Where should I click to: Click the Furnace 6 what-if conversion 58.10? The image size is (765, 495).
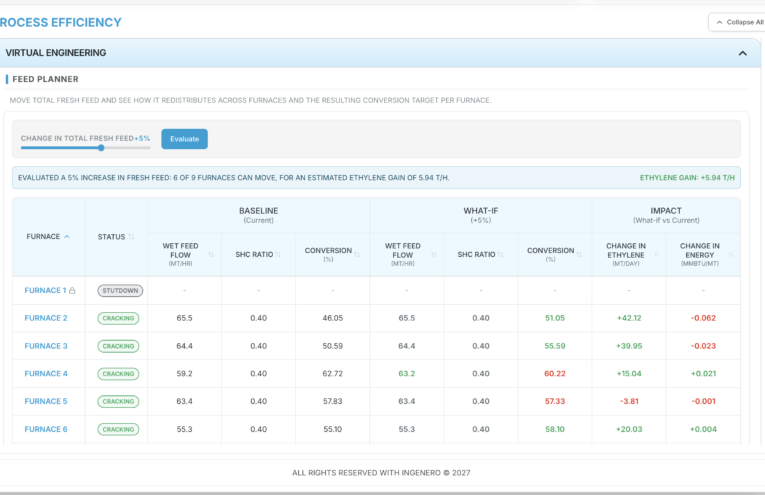(x=555, y=429)
